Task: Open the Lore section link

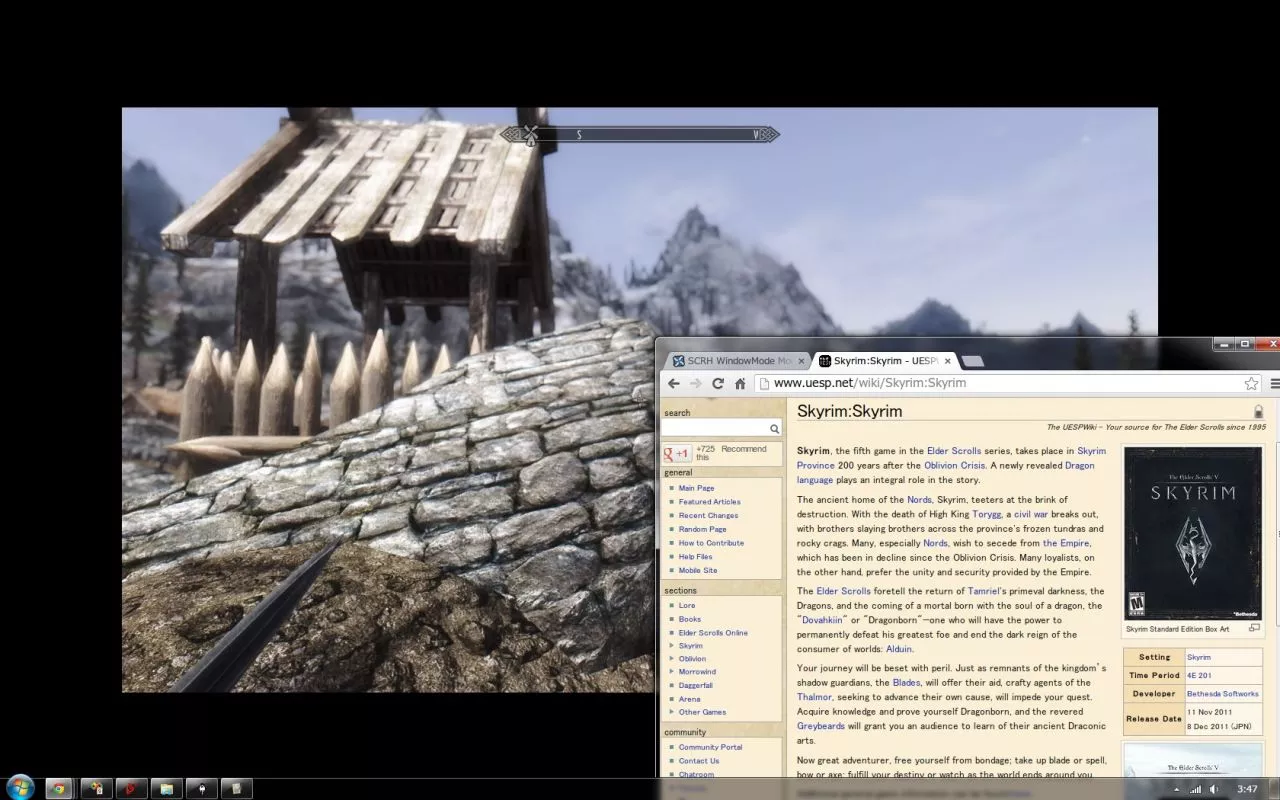Action: click(687, 605)
